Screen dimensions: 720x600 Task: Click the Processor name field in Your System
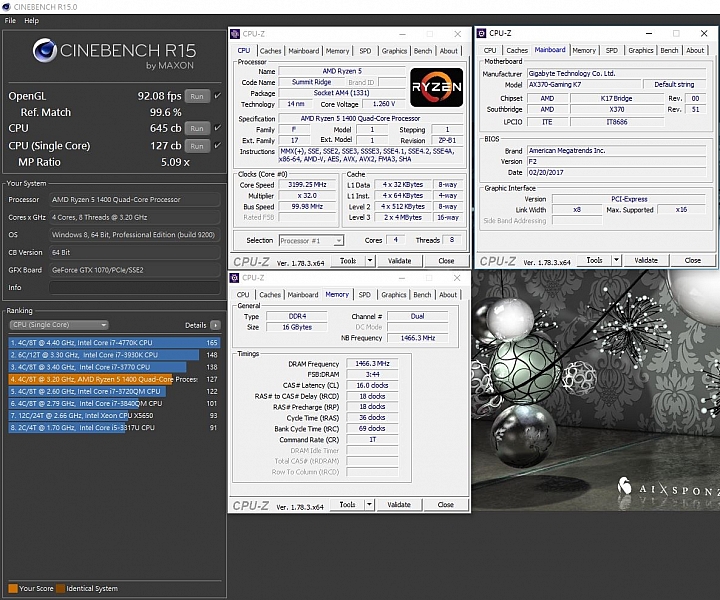[x=135, y=200]
